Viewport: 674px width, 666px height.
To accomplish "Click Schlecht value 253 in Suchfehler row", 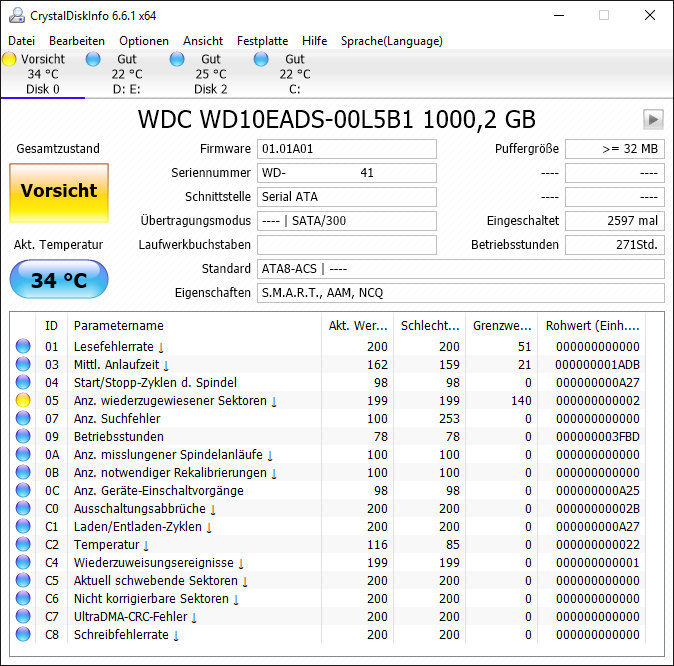I will [449, 419].
